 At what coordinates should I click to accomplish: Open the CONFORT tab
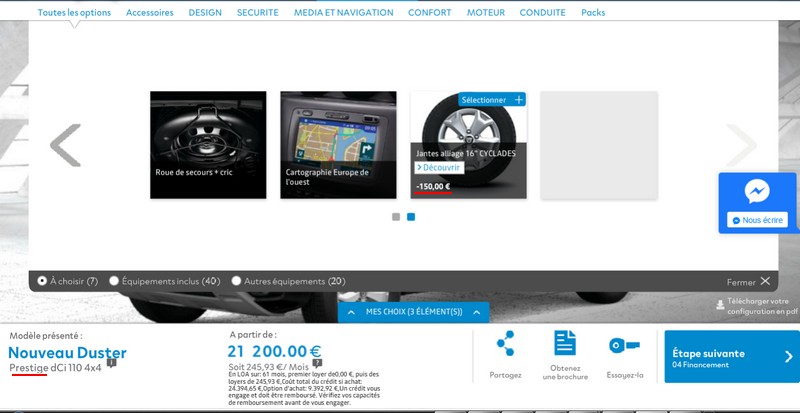[430, 13]
